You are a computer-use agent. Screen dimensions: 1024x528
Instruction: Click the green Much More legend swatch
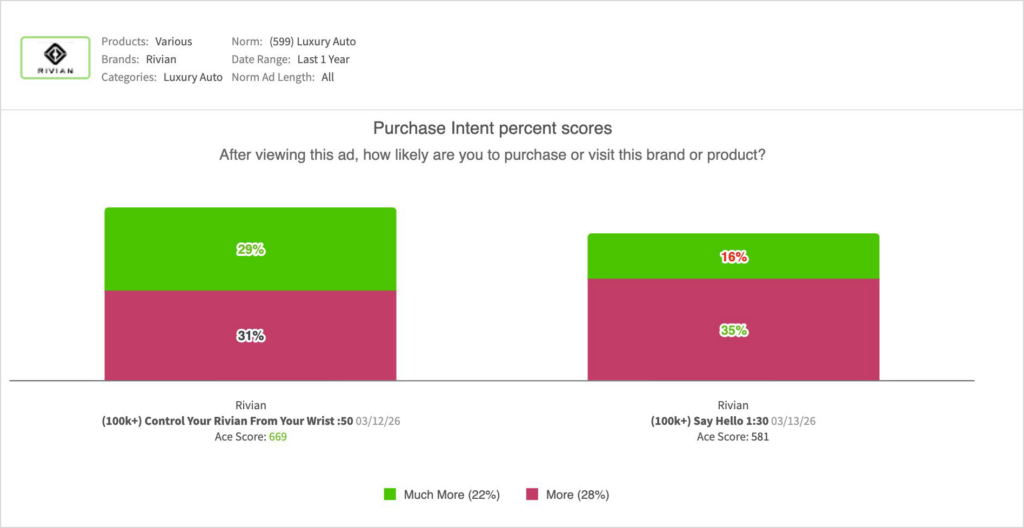(x=389, y=494)
